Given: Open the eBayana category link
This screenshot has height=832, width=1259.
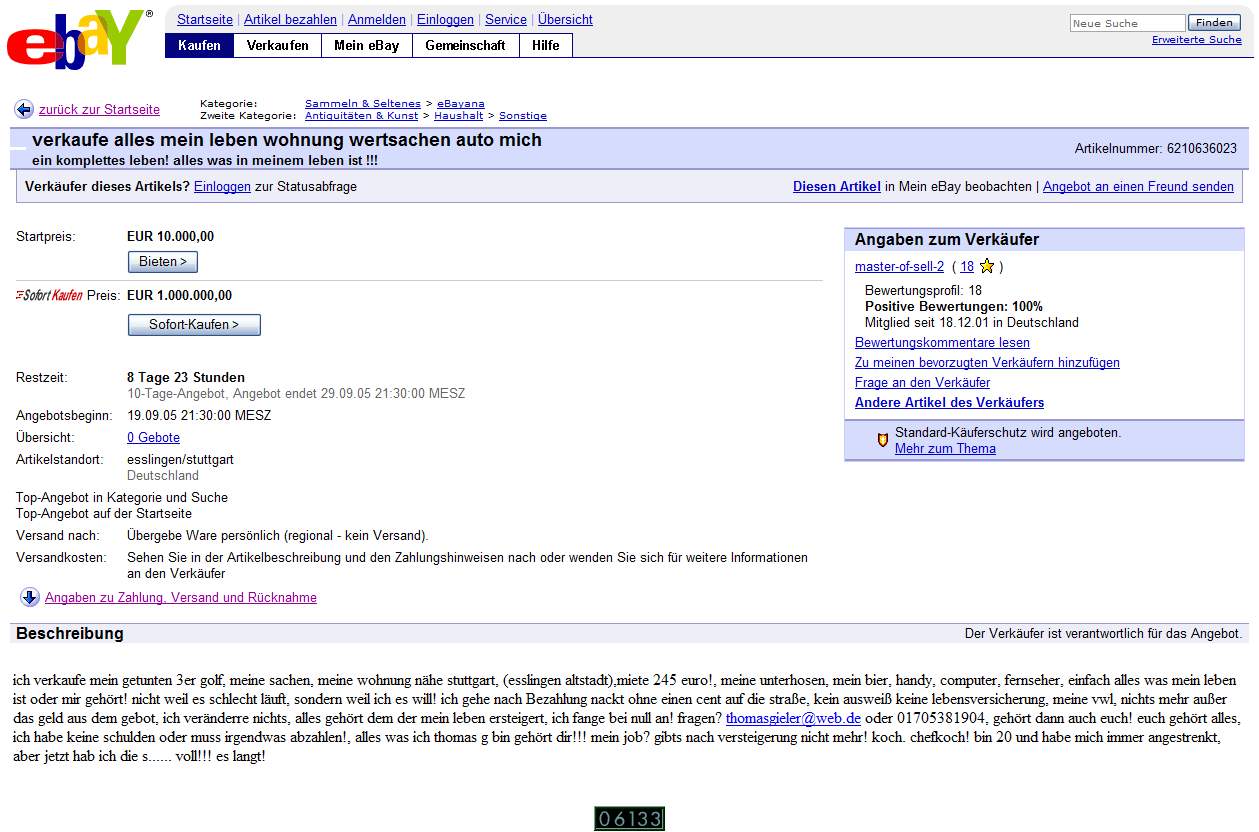Looking at the screenshot, I should pos(461,104).
